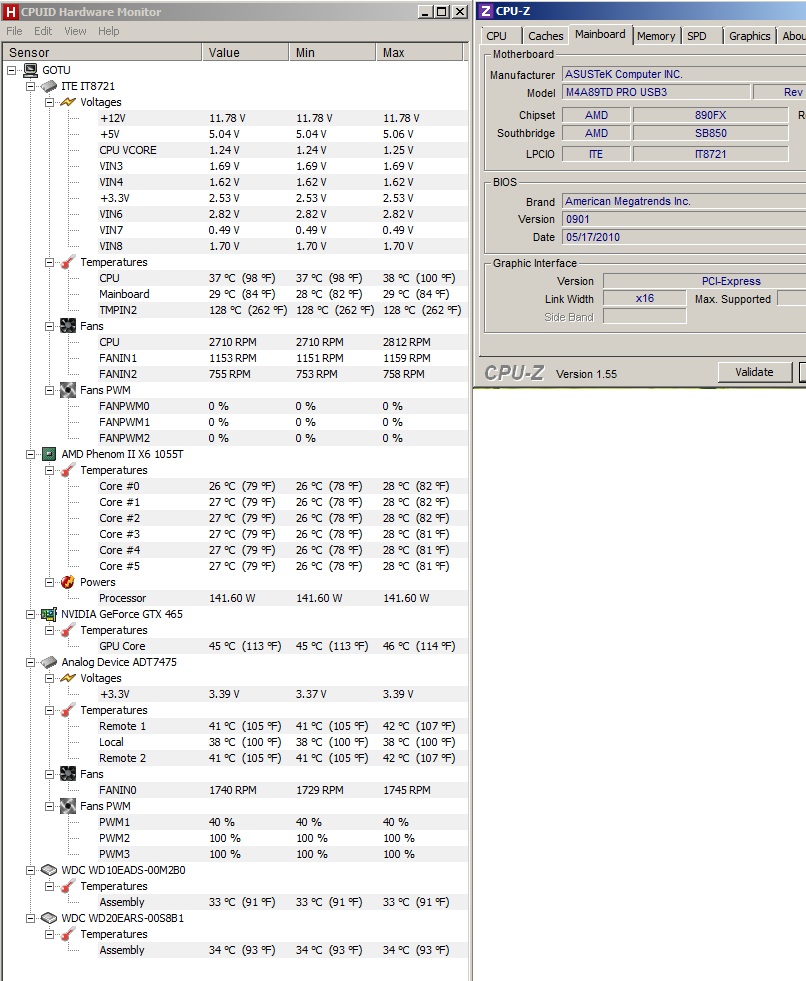
Task: Click the thermometer icon under WDC WD10EADS-00M2B0
Action: [x=68, y=887]
